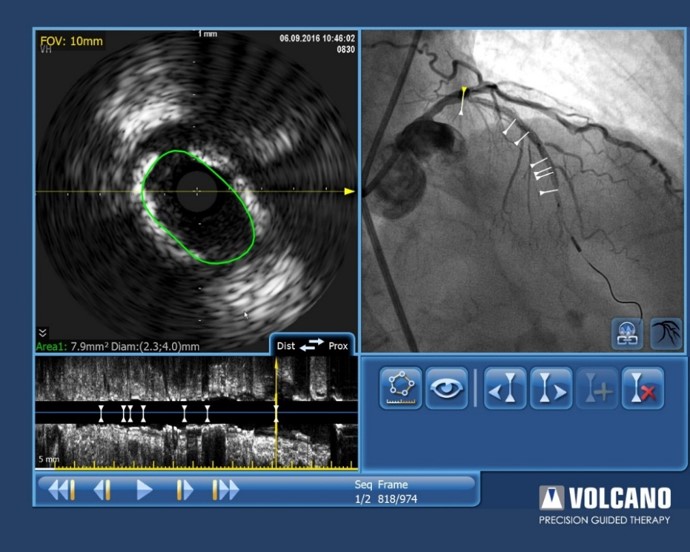Select the area measurement polygon tool
The width and height of the screenshot is (690, 552).
(400, 388)
